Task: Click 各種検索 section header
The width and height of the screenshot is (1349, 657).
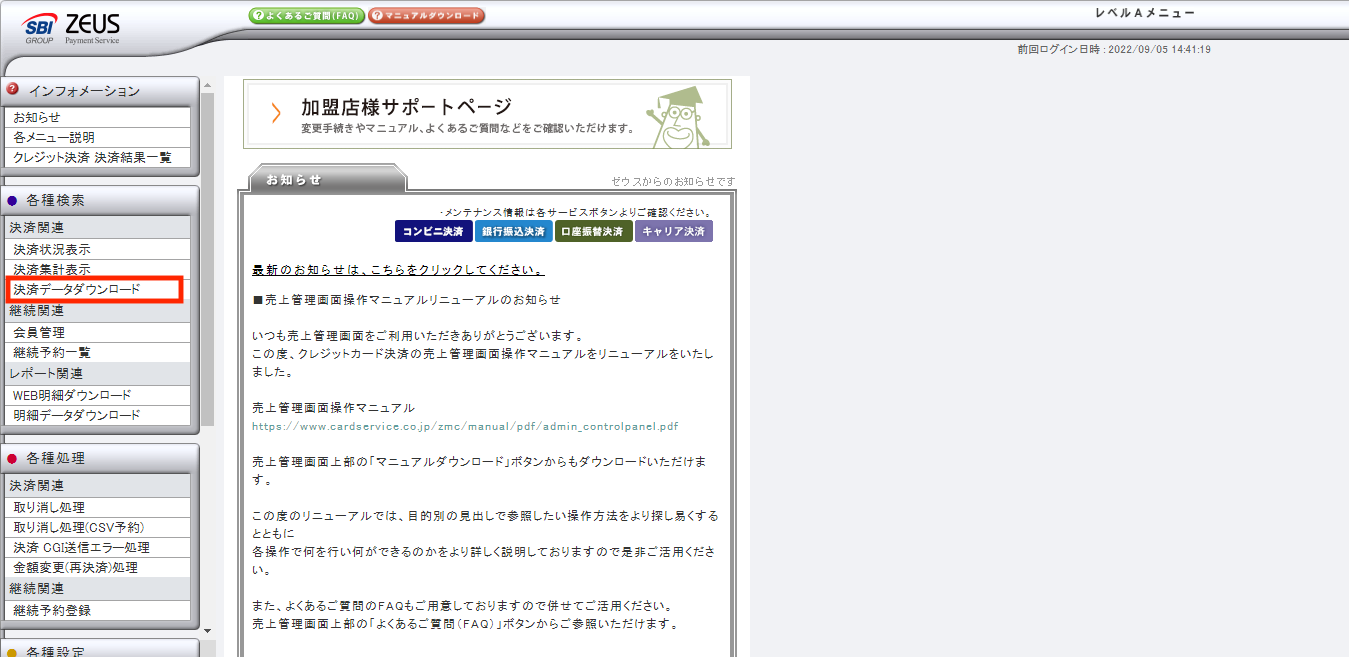Action: tap(100, 200)
